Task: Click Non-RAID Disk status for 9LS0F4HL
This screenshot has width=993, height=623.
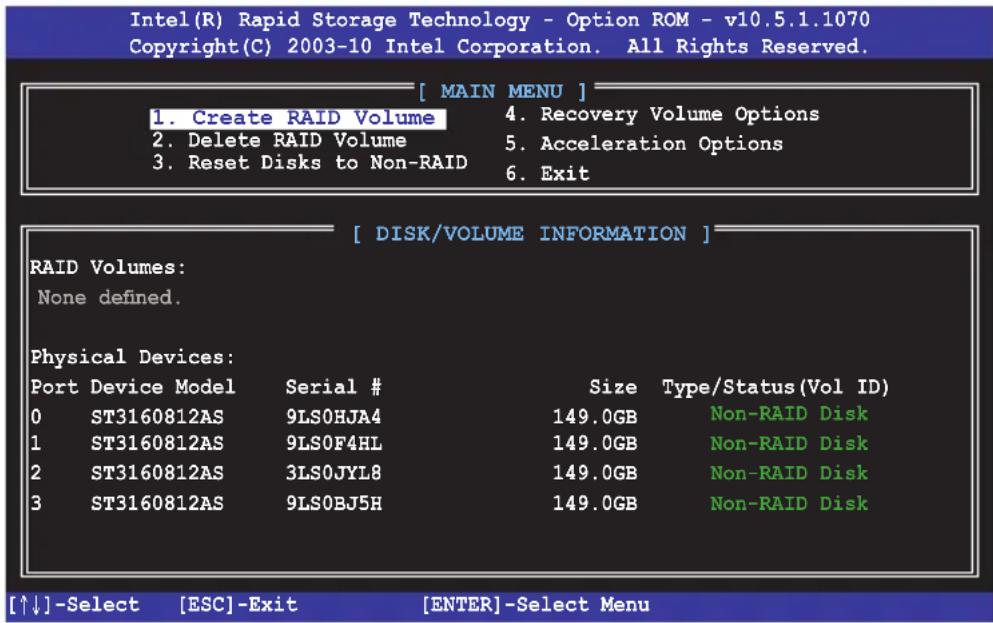Action: click(789, 443)
